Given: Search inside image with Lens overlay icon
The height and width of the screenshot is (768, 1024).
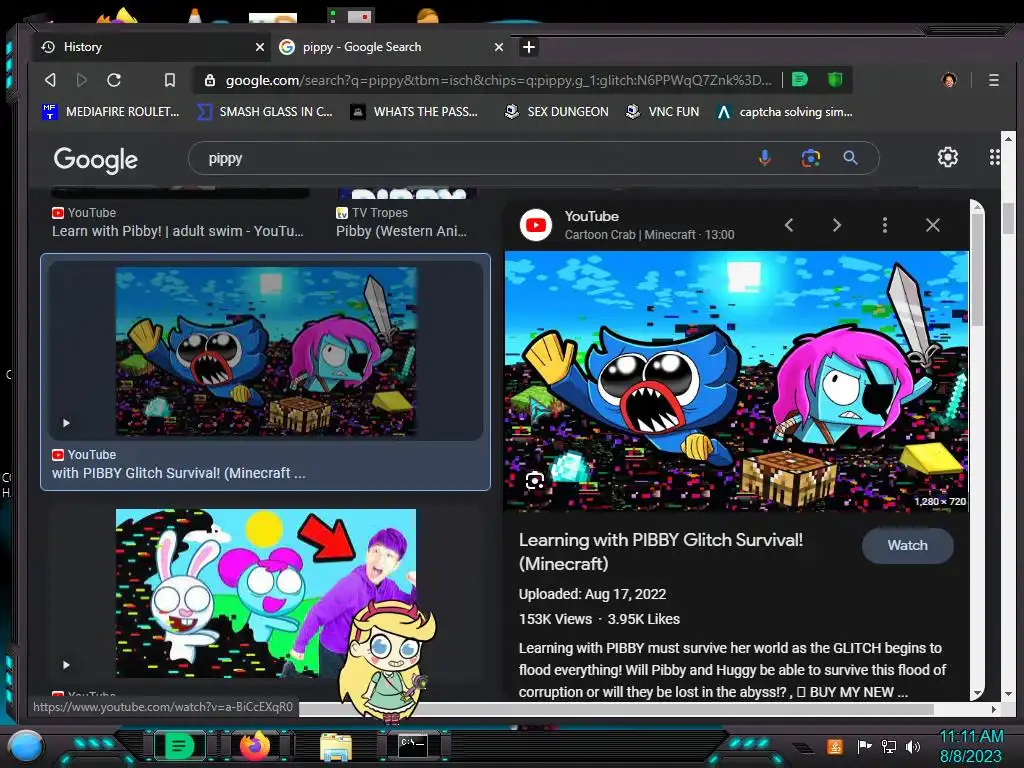Looking at the screenshot, I should (535, 481).
